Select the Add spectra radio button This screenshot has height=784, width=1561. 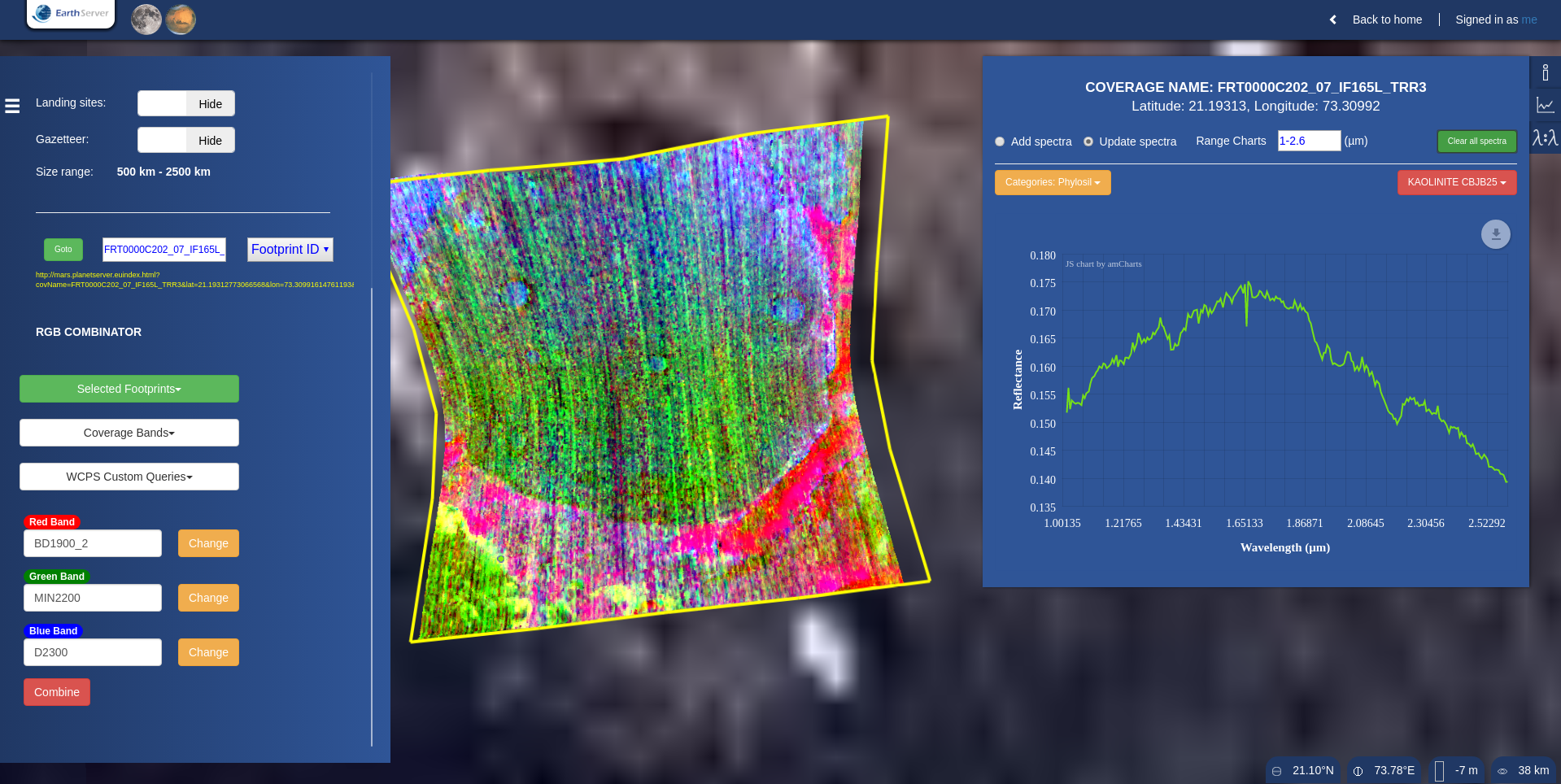[1000, 142]
